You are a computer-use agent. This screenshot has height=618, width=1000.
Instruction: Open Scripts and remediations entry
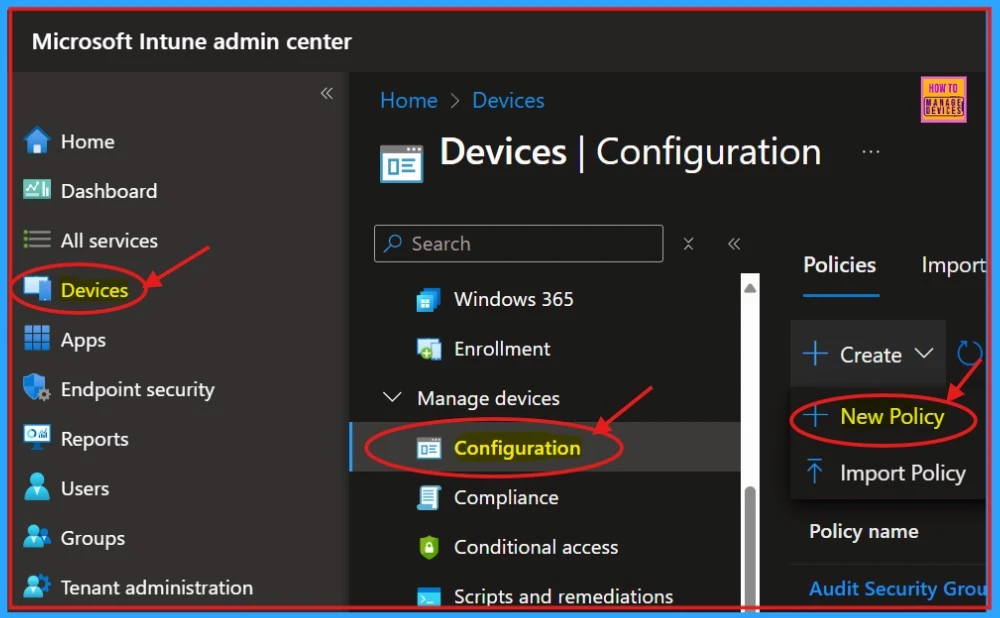563,596
